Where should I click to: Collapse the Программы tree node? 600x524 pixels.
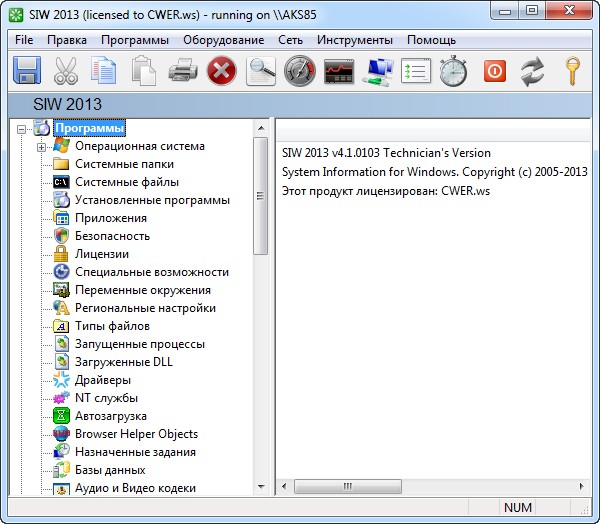23,128
